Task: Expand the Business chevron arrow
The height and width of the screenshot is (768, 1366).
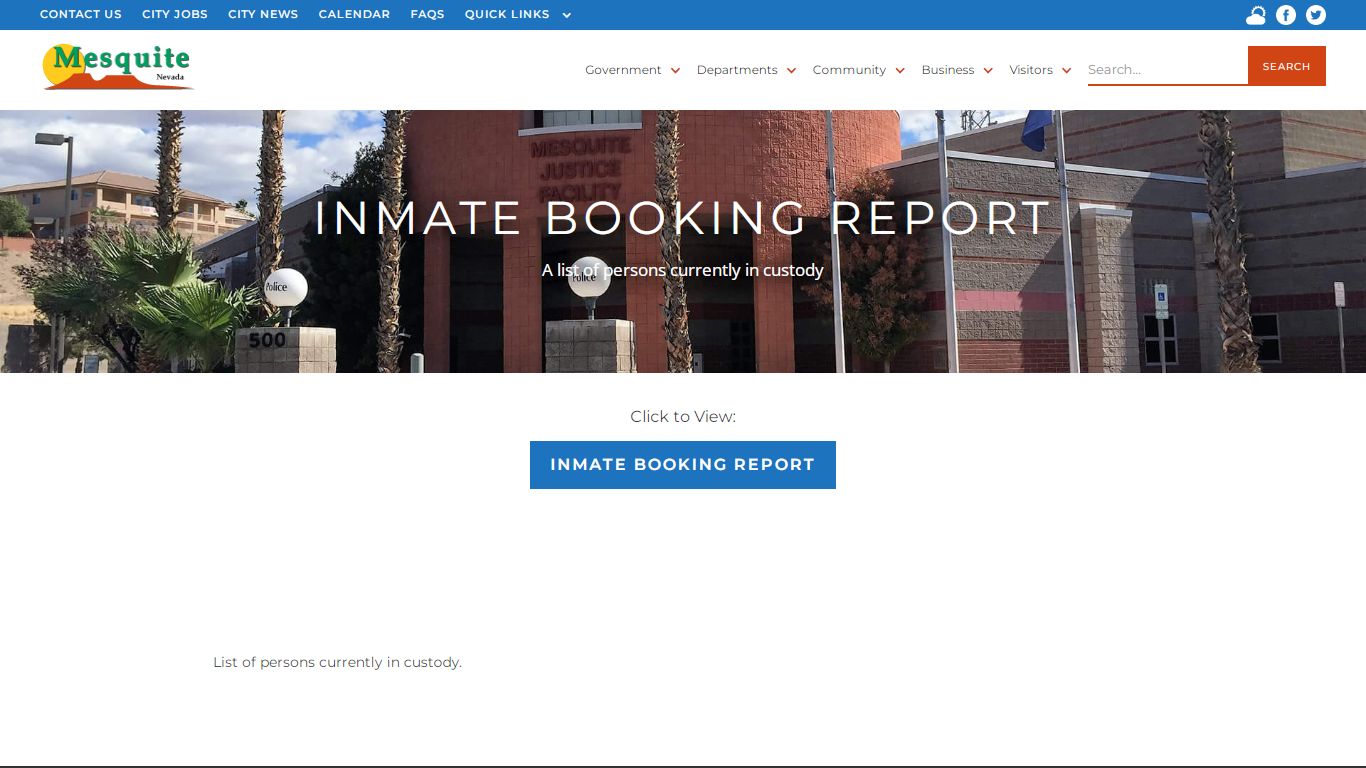Action: (988, 70)
